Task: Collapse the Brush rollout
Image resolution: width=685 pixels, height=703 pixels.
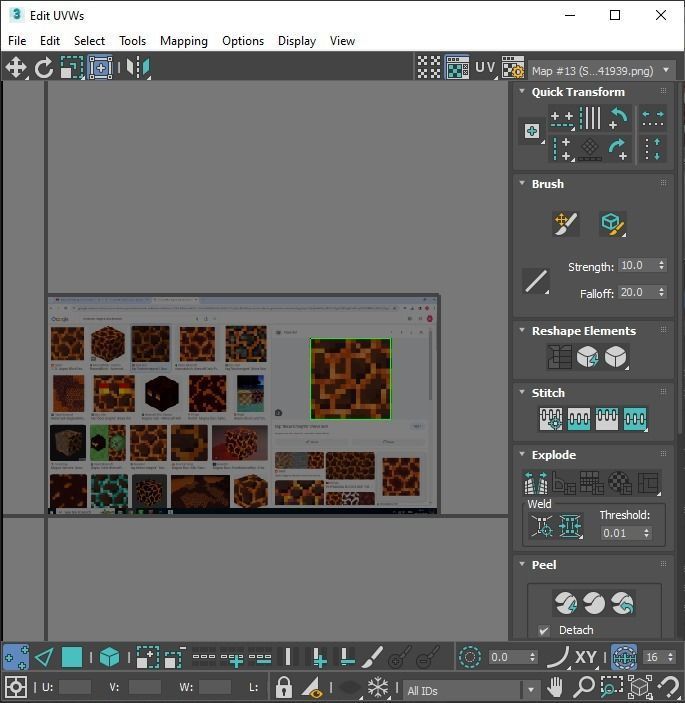Action: pyautogui.click(x=522, y=183)
